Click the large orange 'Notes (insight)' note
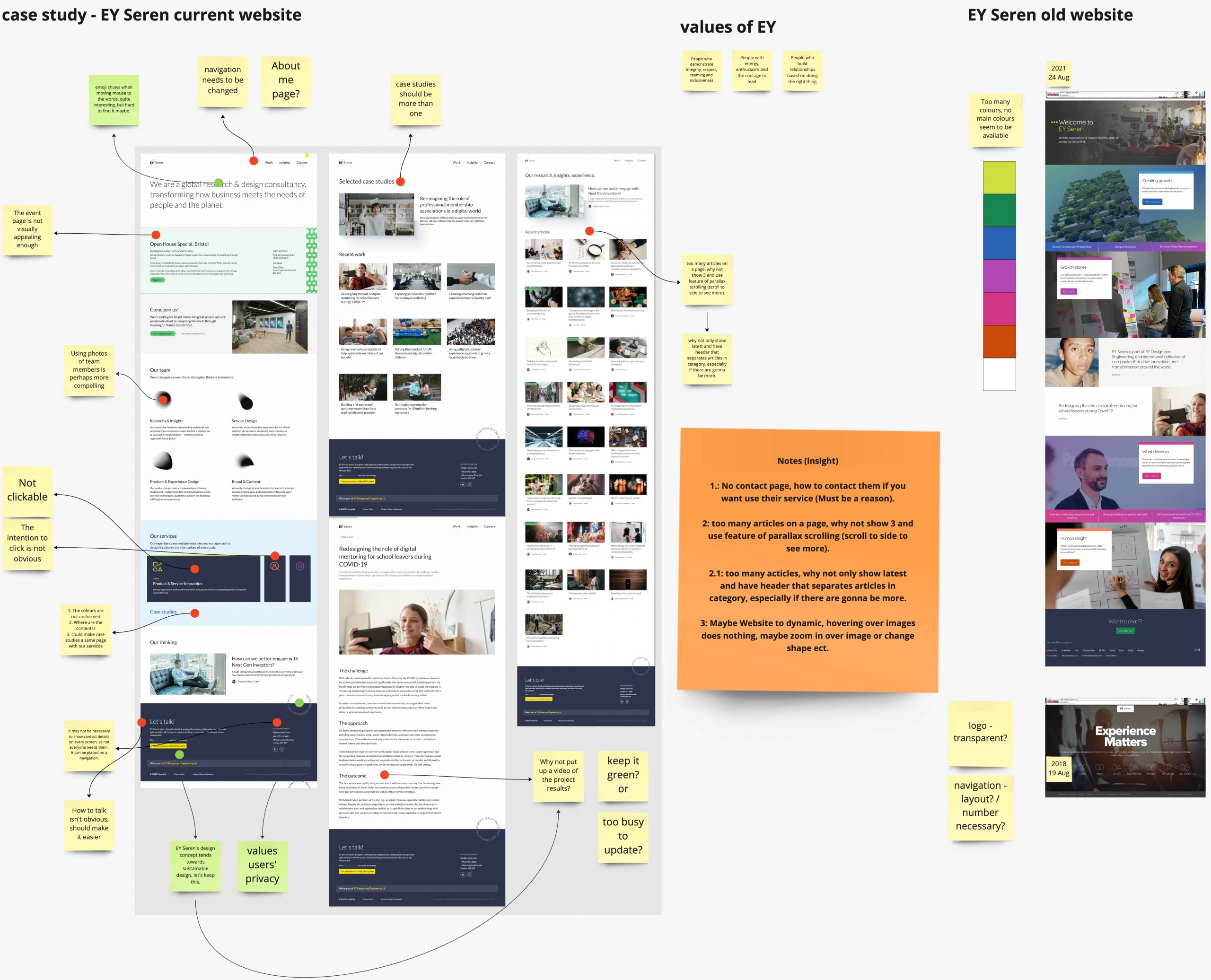This screenshot has width=1211, height=980. point(808,560)
